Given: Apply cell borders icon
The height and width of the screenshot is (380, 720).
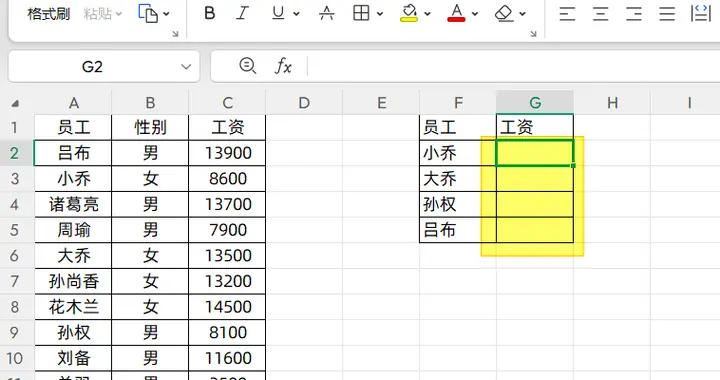Looking at the screenshot, I should pos(361,14).
